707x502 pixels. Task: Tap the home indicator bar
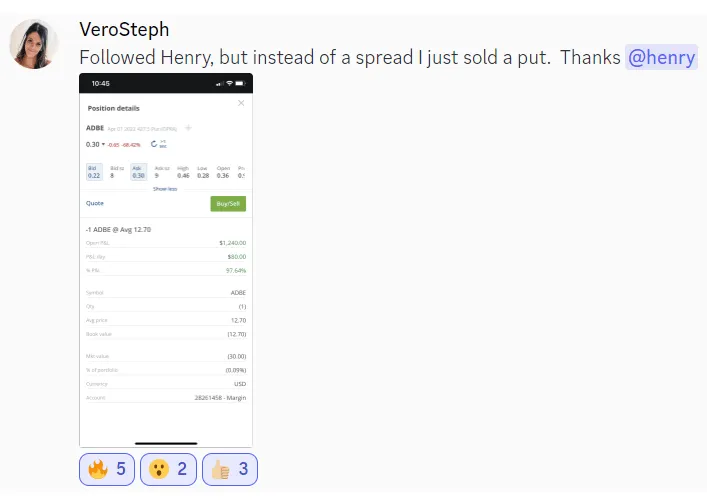[166, 443]
